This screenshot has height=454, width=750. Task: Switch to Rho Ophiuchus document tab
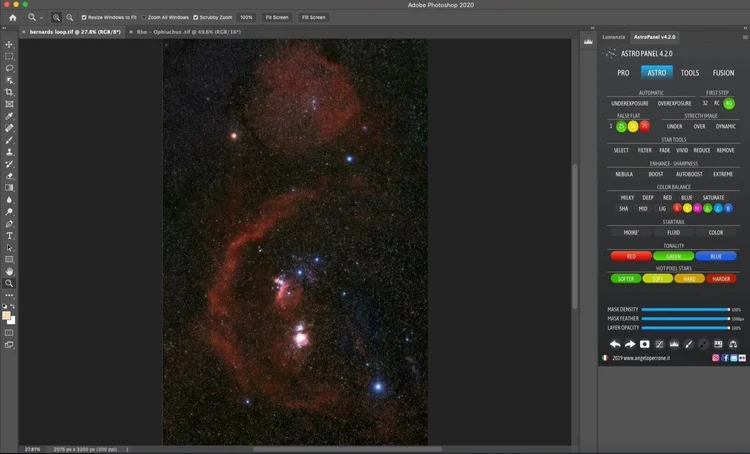point(188,32)
